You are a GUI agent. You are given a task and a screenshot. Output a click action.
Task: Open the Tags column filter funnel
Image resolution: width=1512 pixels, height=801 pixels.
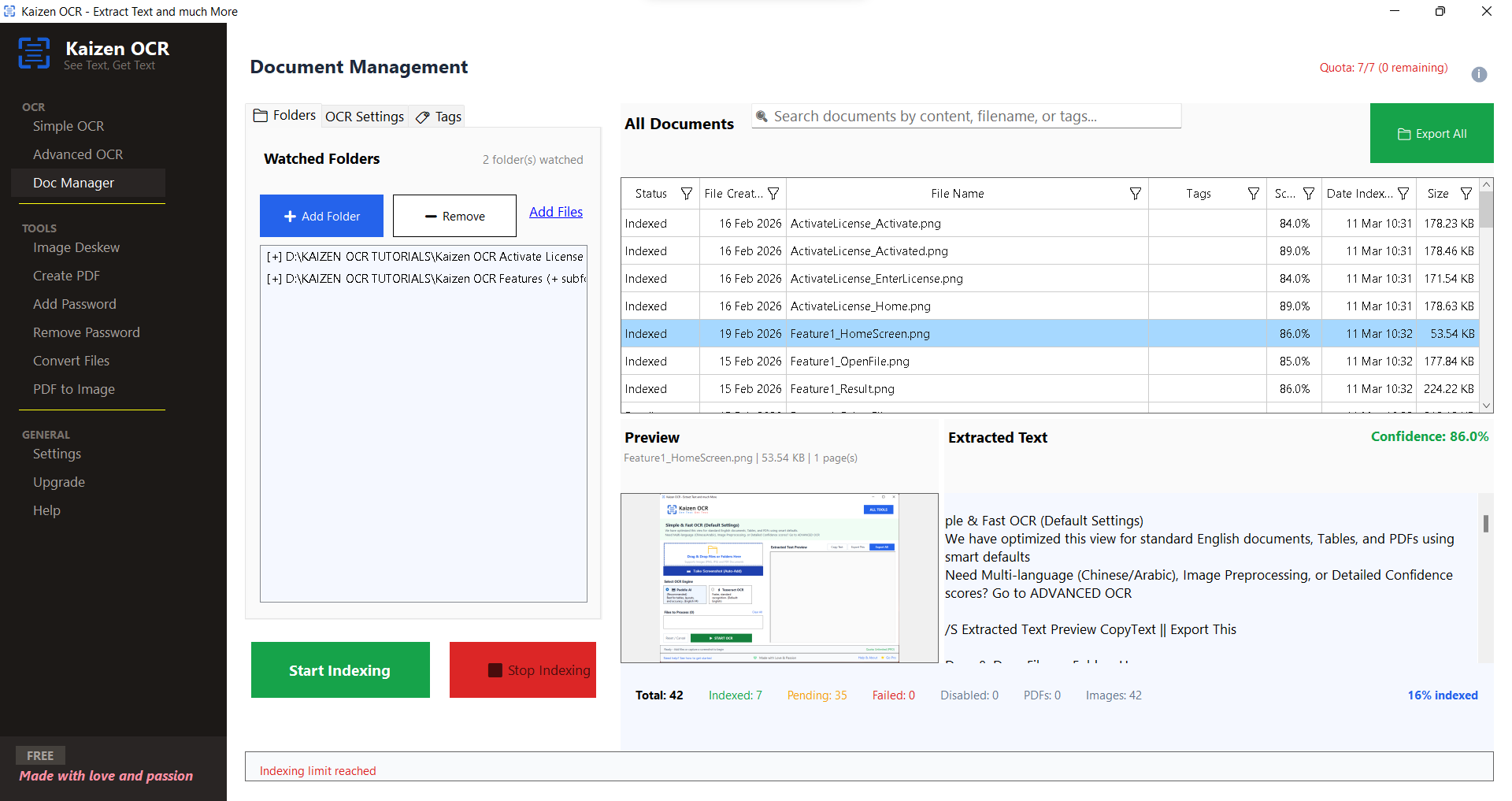1253,193
